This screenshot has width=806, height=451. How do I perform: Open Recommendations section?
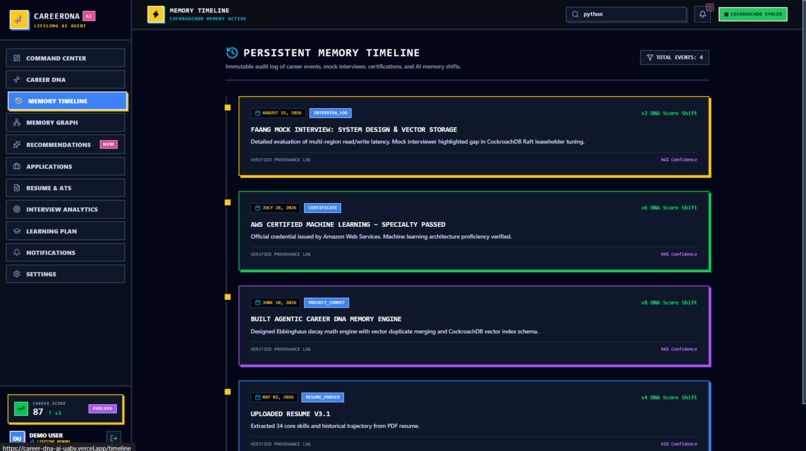(65, 145)
